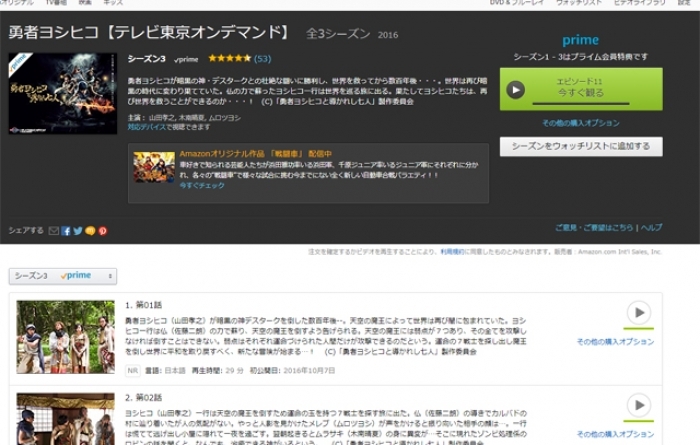Play episode 1 with round play icon

coord(638,313)
